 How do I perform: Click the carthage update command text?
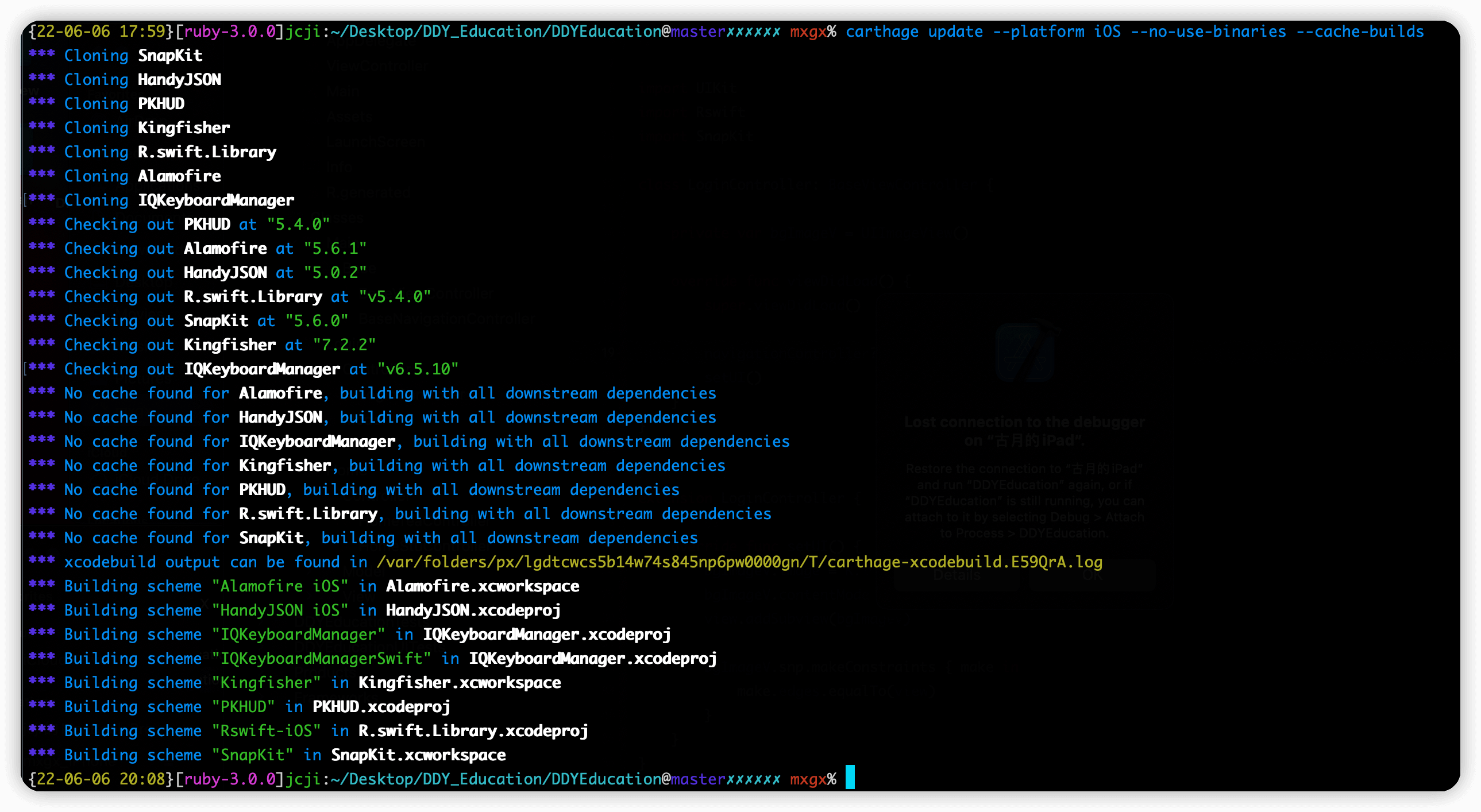pyautogui.click(x=1135, y=32)
